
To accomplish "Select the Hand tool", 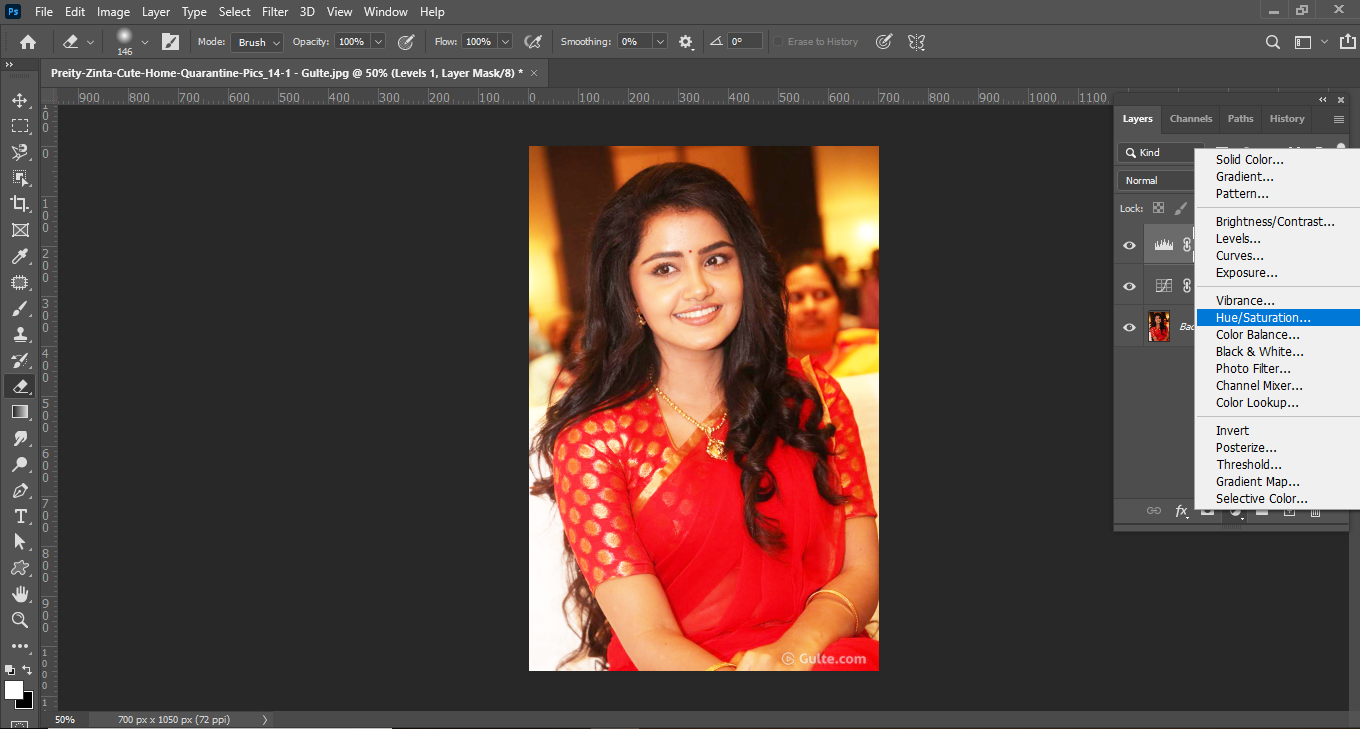I will [x=19, y=594].
